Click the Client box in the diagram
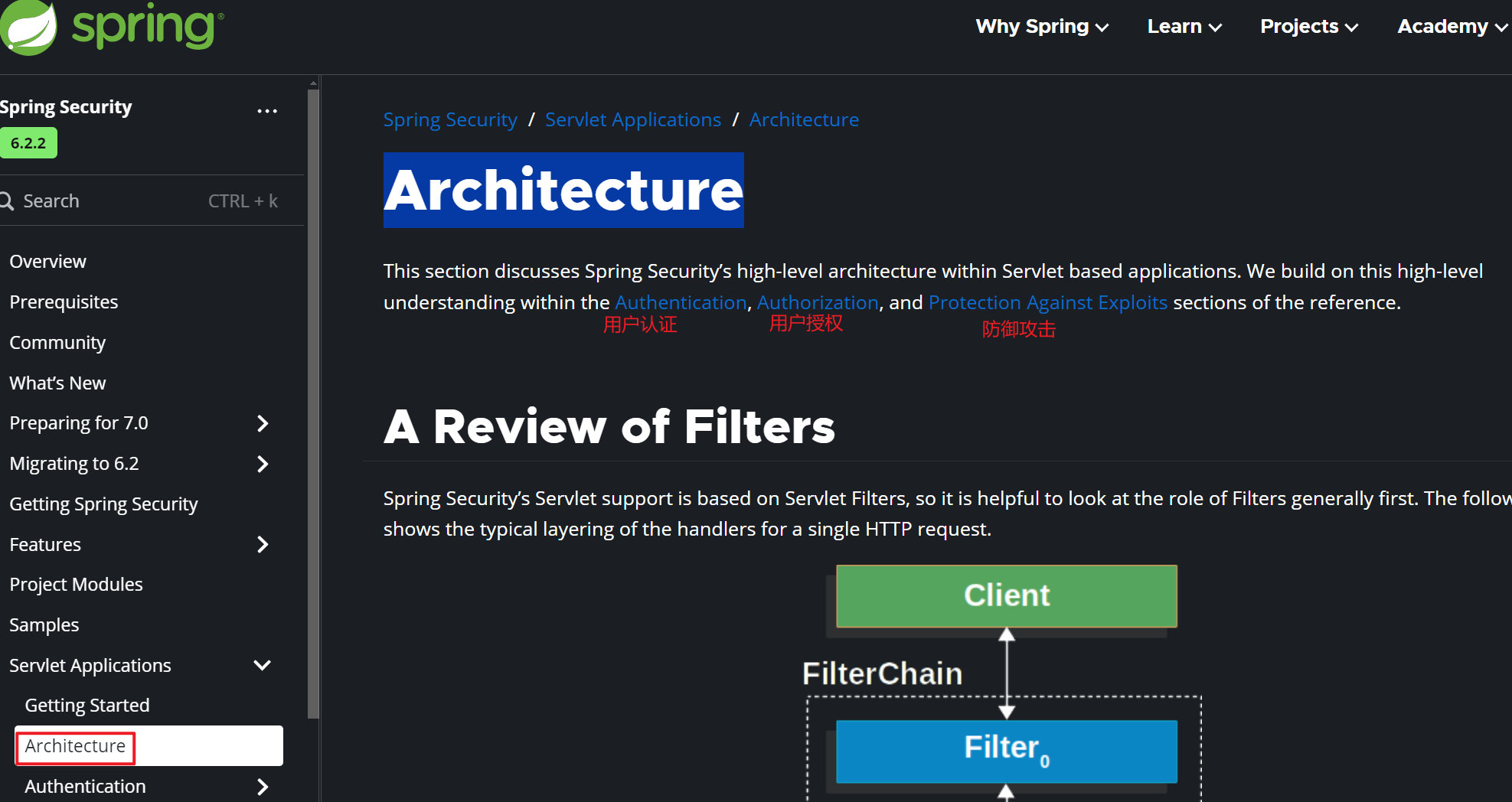Viewport: 1512px width, 802px height. (1007, 596)
